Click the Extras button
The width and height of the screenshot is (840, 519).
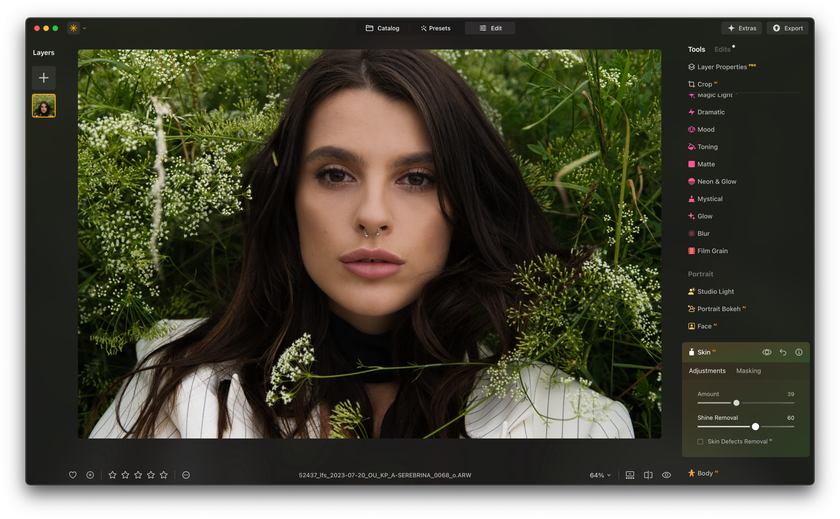pos(741,28)
